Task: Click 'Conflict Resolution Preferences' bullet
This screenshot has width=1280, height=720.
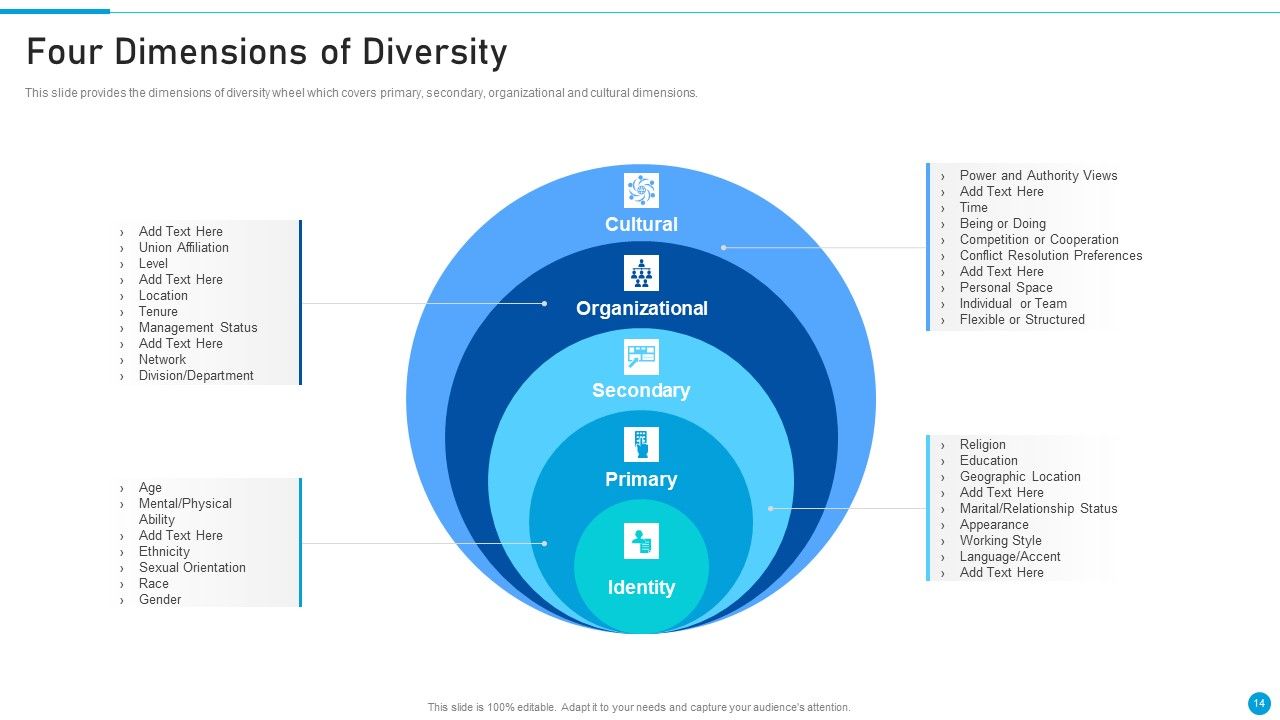Action: tap(1050, 256)
